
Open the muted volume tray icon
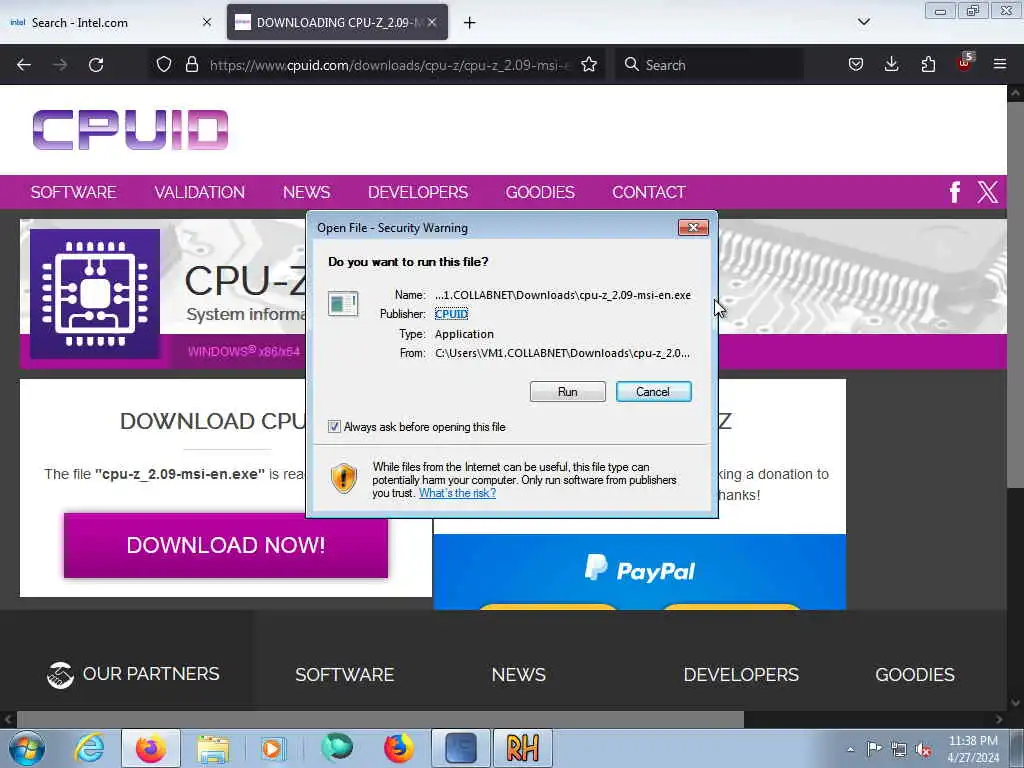[x=923, y=749]
